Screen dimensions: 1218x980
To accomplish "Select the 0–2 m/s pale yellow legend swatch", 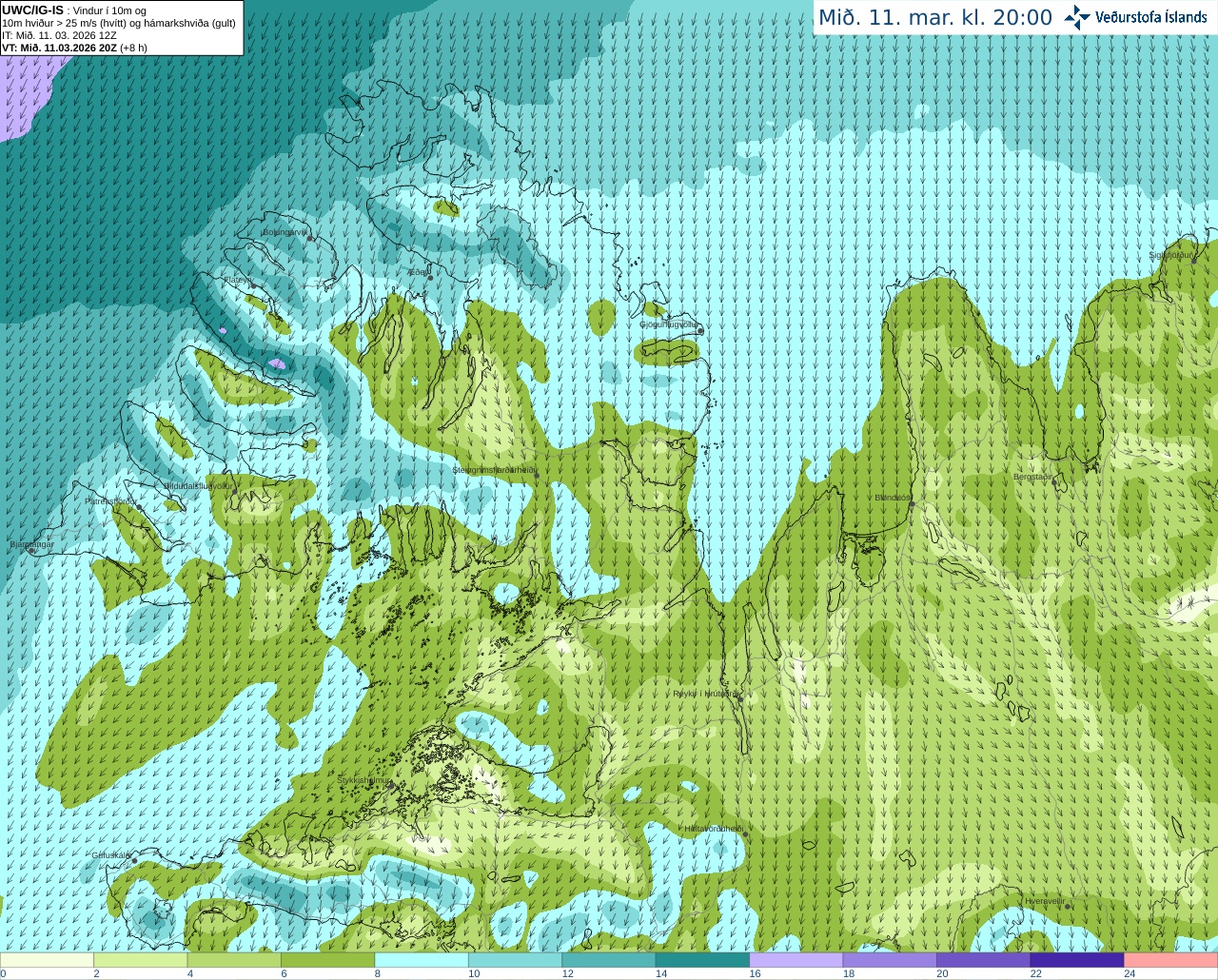I will 48,960.
